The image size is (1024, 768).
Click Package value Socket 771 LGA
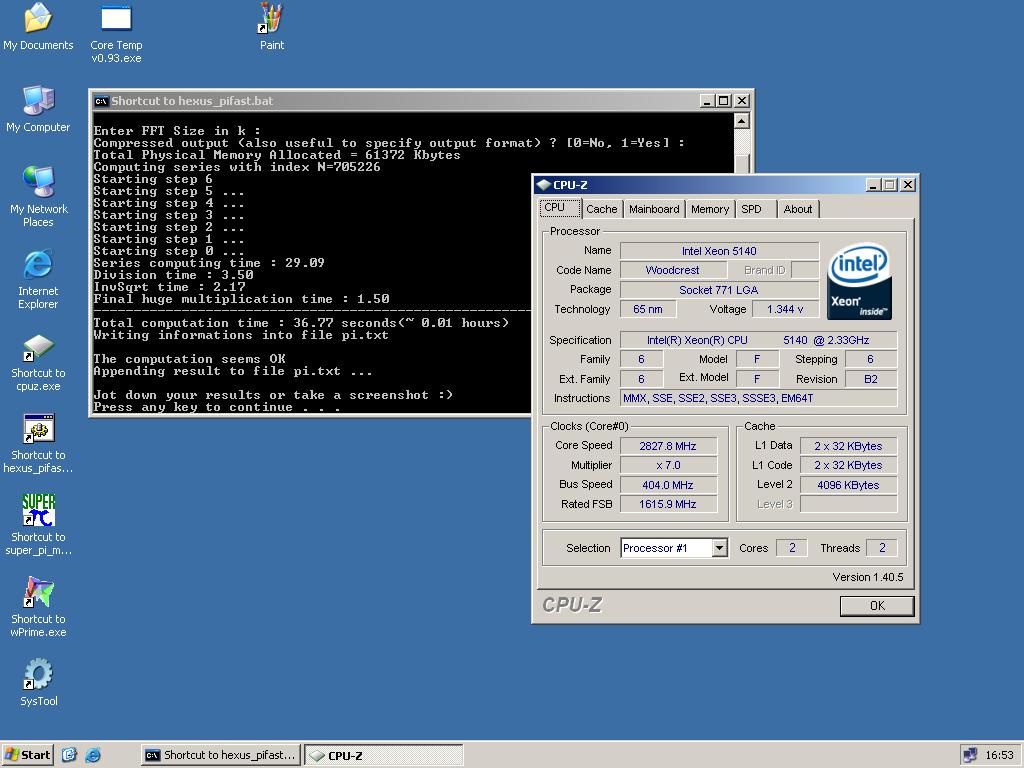tap(719, 290)
